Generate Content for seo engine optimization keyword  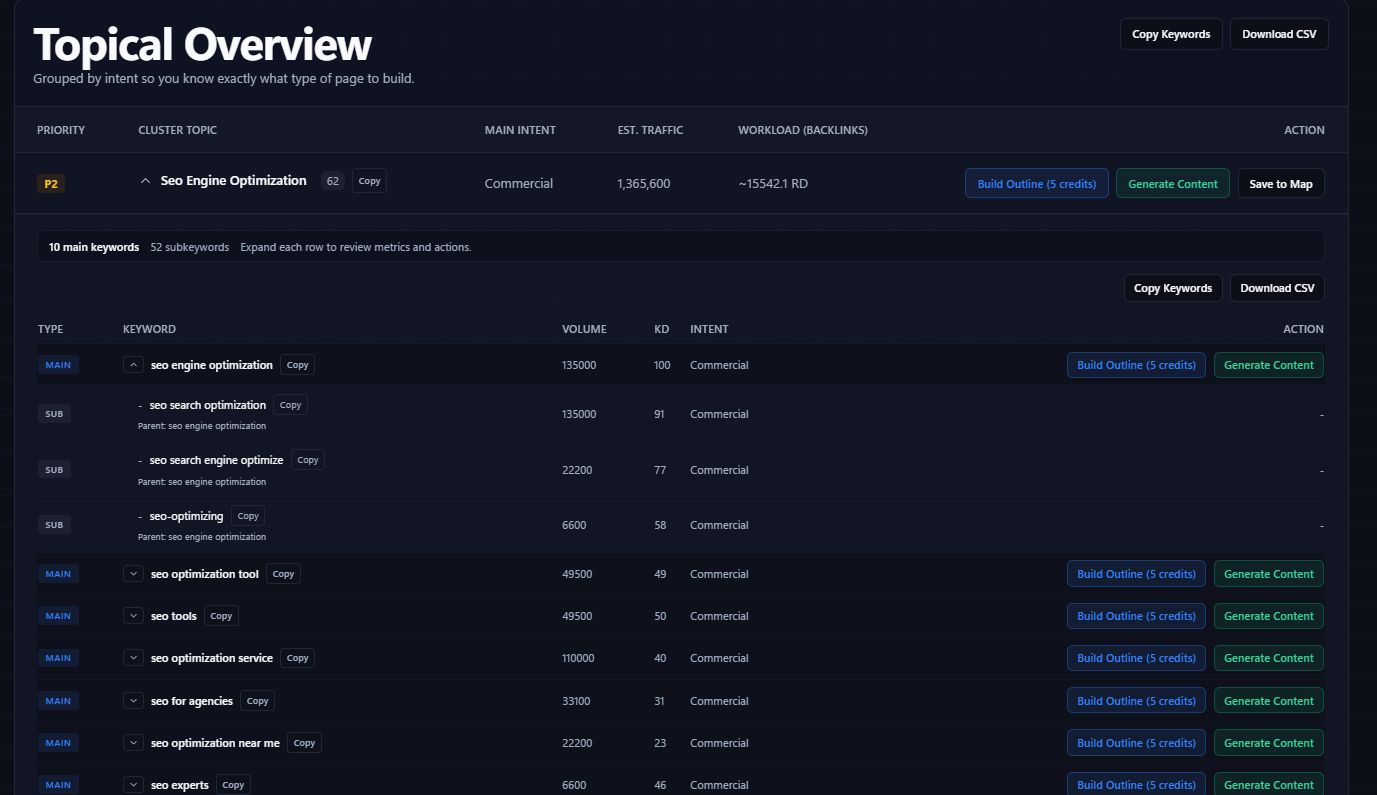pyautogui.click(x=1269, y=365)
